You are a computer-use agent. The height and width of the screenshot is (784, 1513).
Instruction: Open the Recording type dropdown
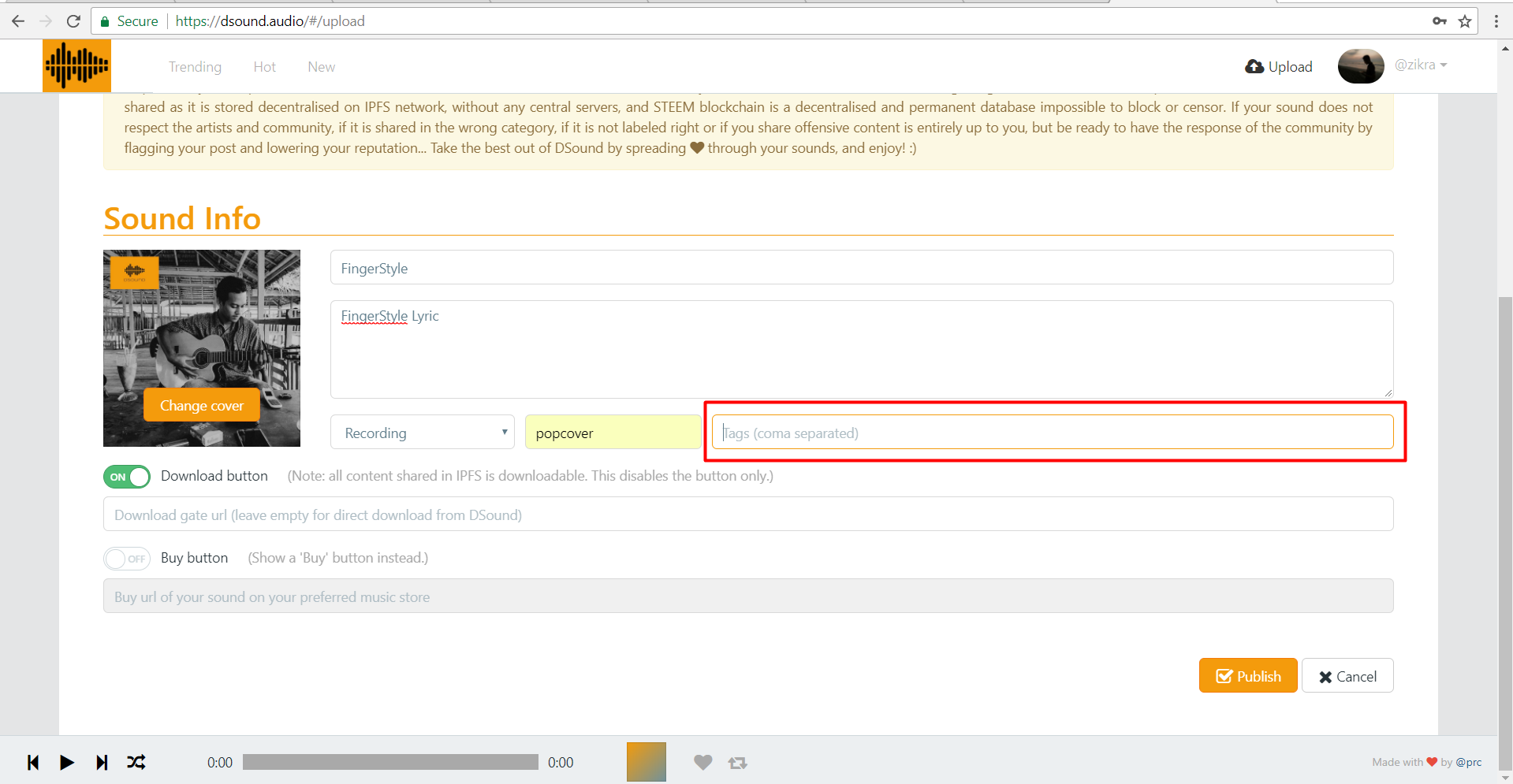pos(423,433)
